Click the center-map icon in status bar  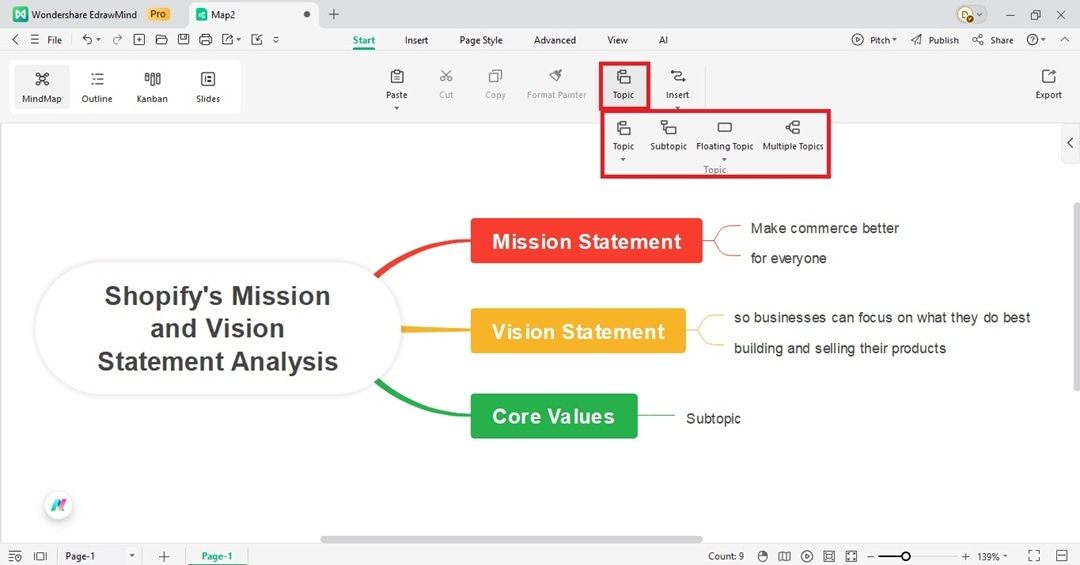pyautogui.click(x=851, y=556)
